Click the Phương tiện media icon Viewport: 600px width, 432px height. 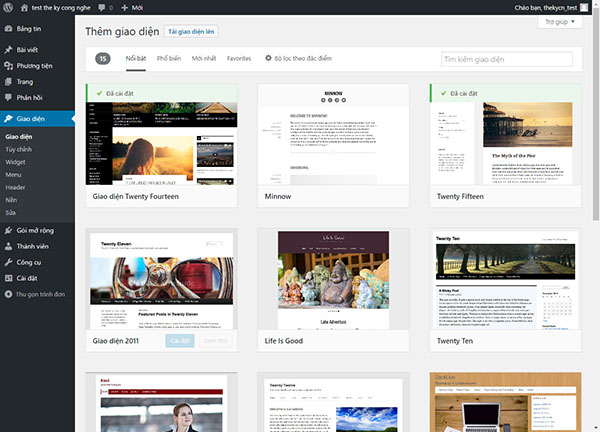(x=8, y=66)
